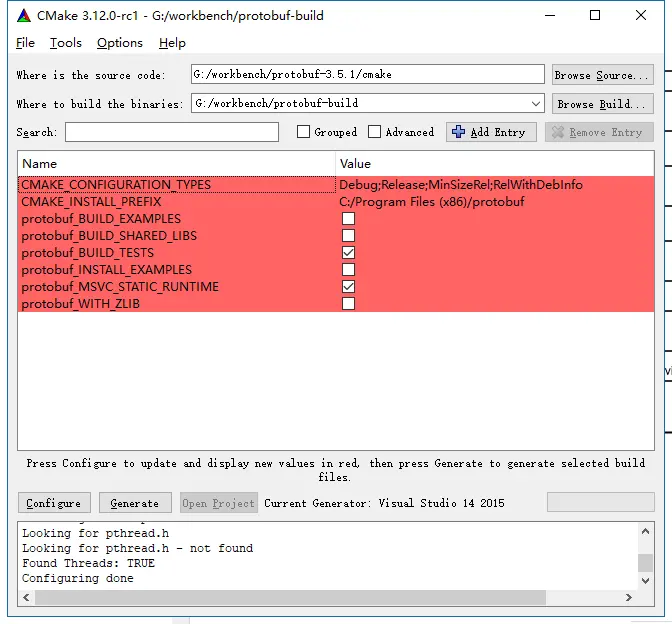
Task: Uncheck the protobuf_MSVC_STATIC_RUNTIME checkbox
Action: (348, 286)
